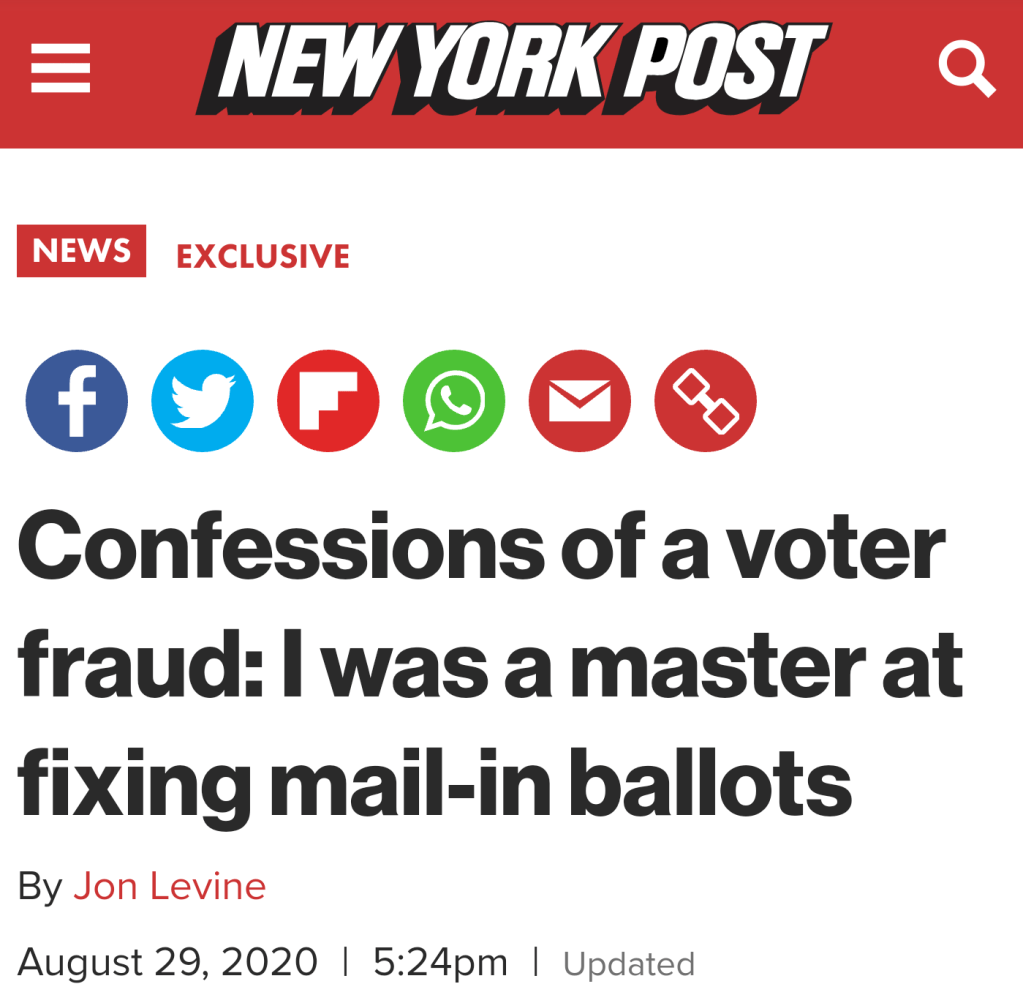Screen dimensions: 1023x1003
Task: Click the word 'By' in byline
Action: coord(40,886)
